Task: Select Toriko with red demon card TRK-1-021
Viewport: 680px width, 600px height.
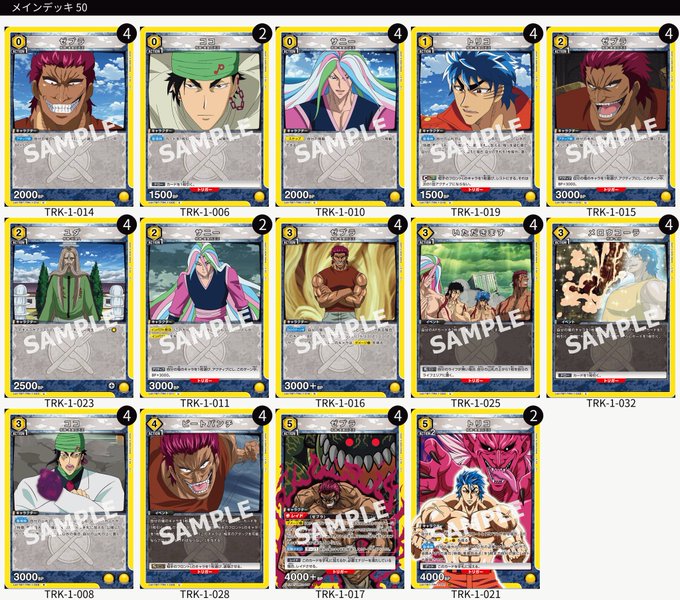Action: [x=476, y=499]
